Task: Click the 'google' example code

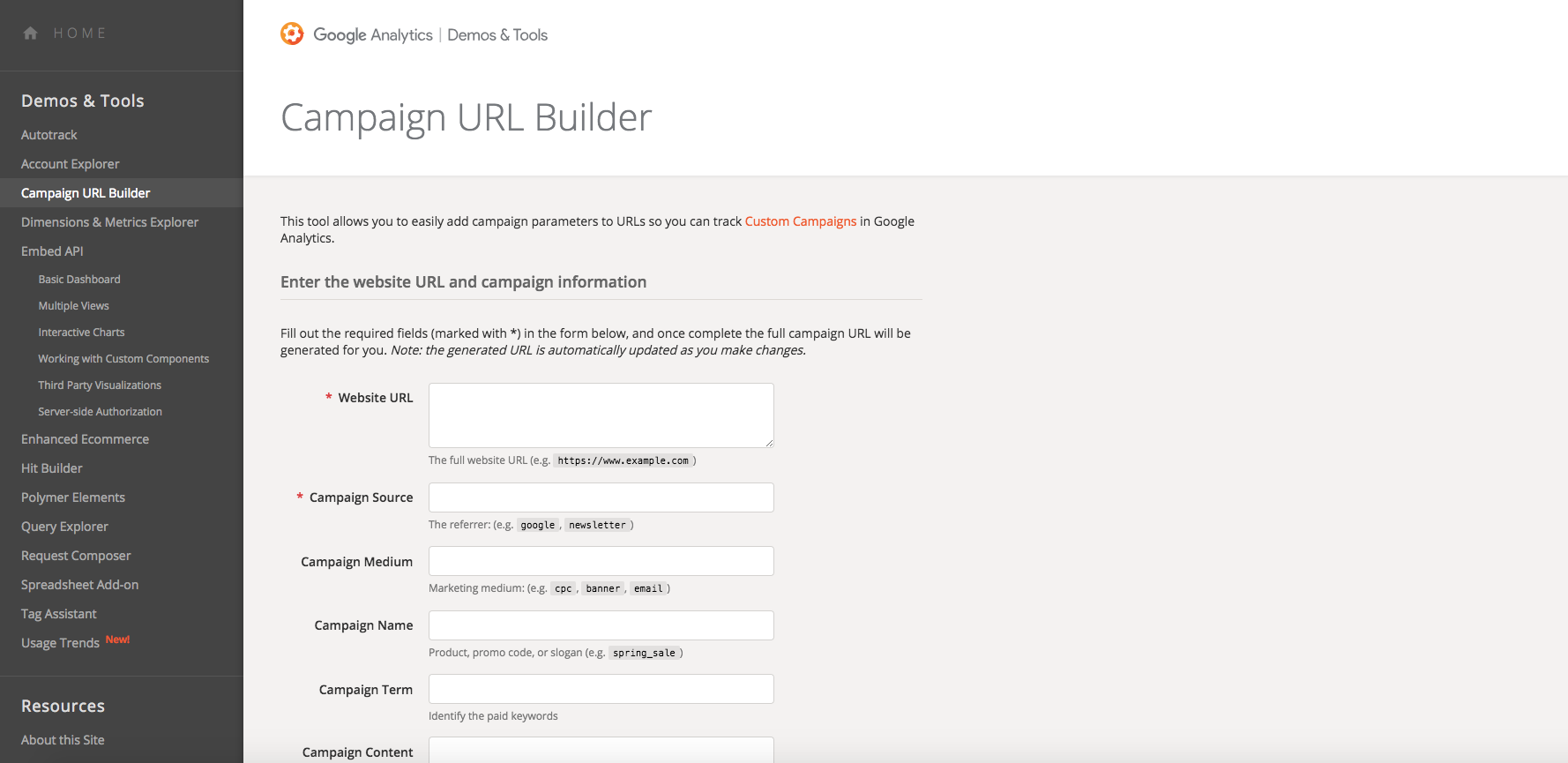Action: (x=538, y=525)
